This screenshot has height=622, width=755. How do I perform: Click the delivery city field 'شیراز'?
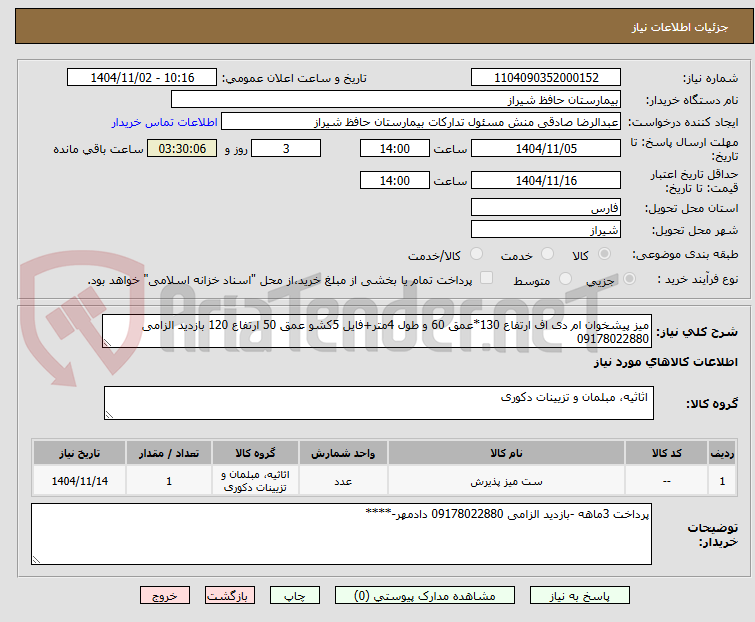(x=546, y=230)
